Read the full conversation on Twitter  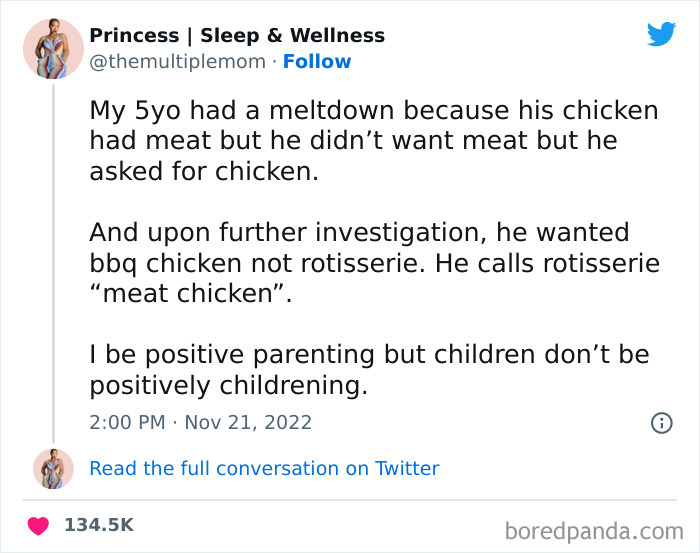pyautogui.click(x=264, y=468)
